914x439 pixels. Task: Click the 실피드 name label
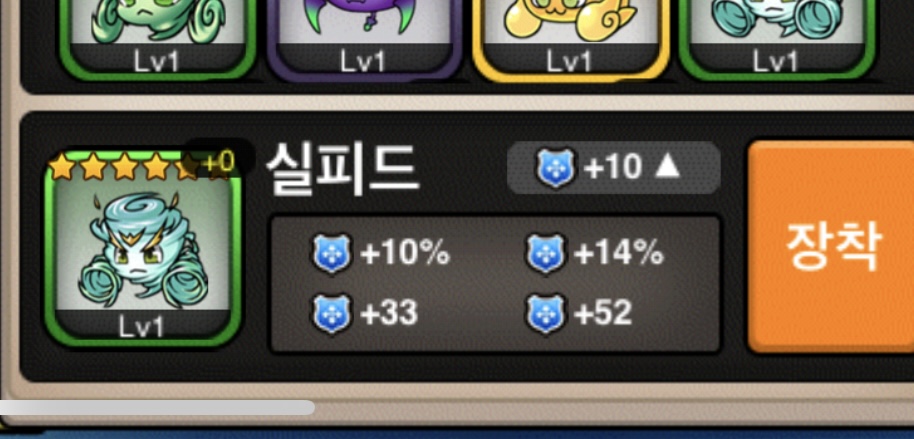click(342, 168)
